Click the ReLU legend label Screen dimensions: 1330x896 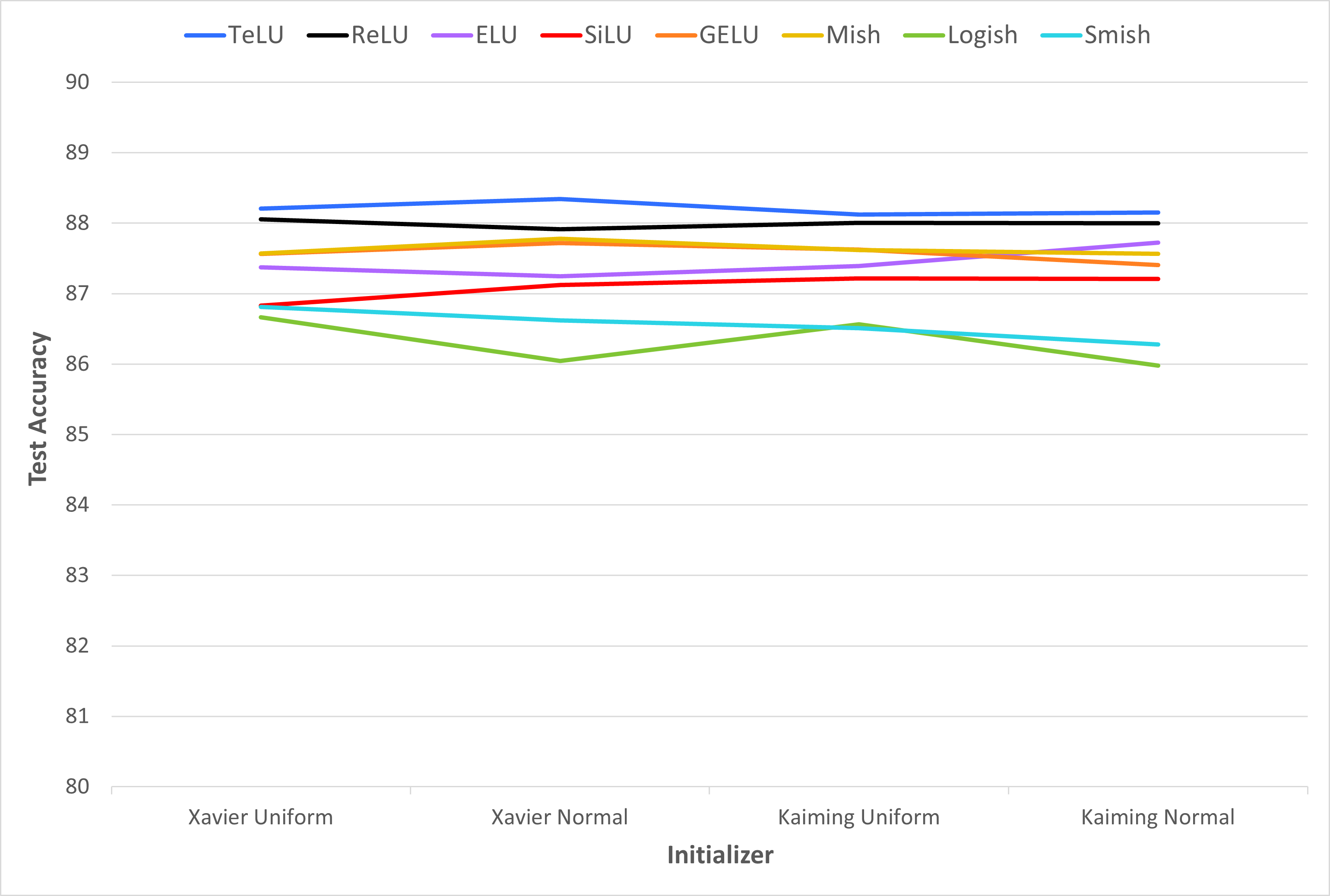380,35
